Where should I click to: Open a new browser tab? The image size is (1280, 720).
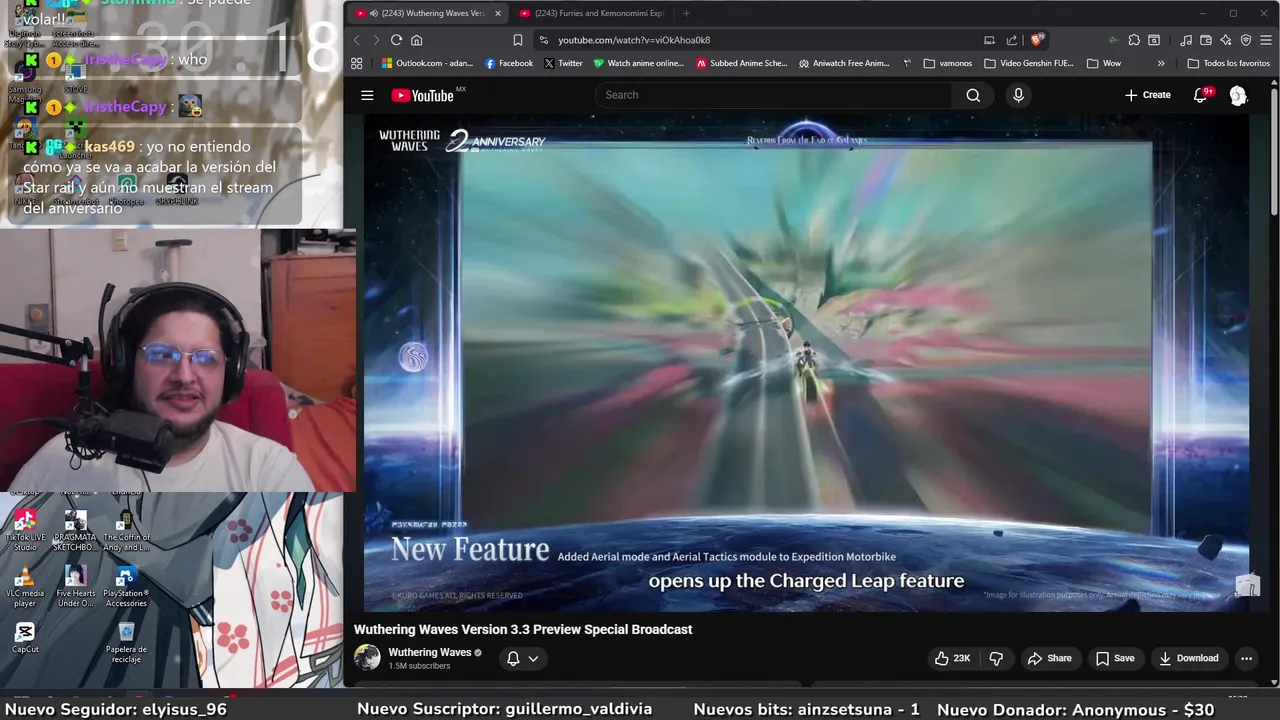686,14
